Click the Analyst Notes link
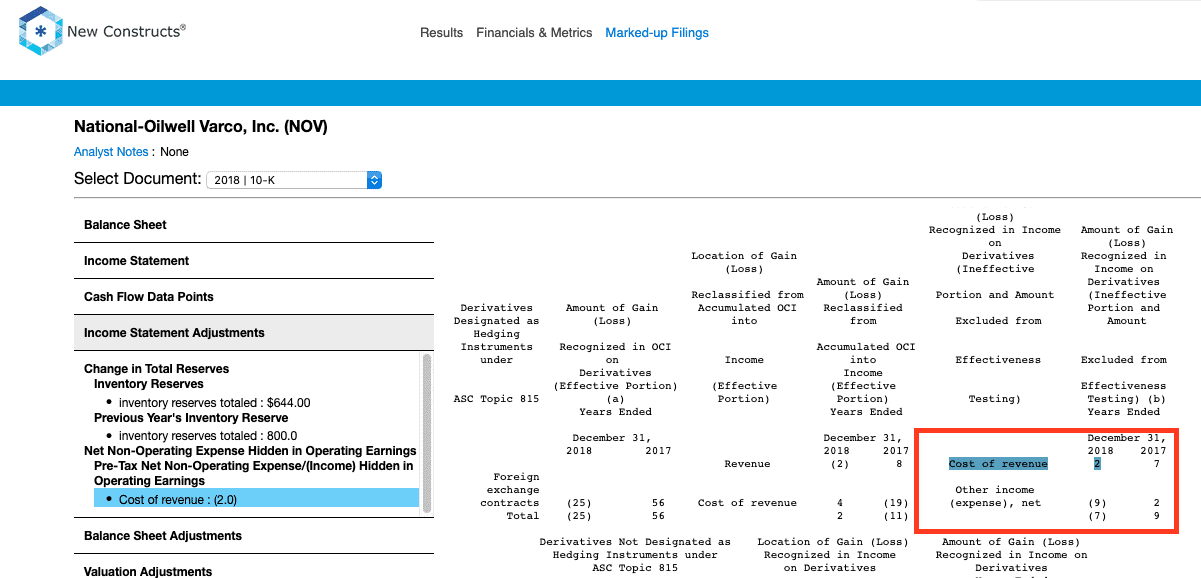This screenshot has height=578, width=1201. 111,152
